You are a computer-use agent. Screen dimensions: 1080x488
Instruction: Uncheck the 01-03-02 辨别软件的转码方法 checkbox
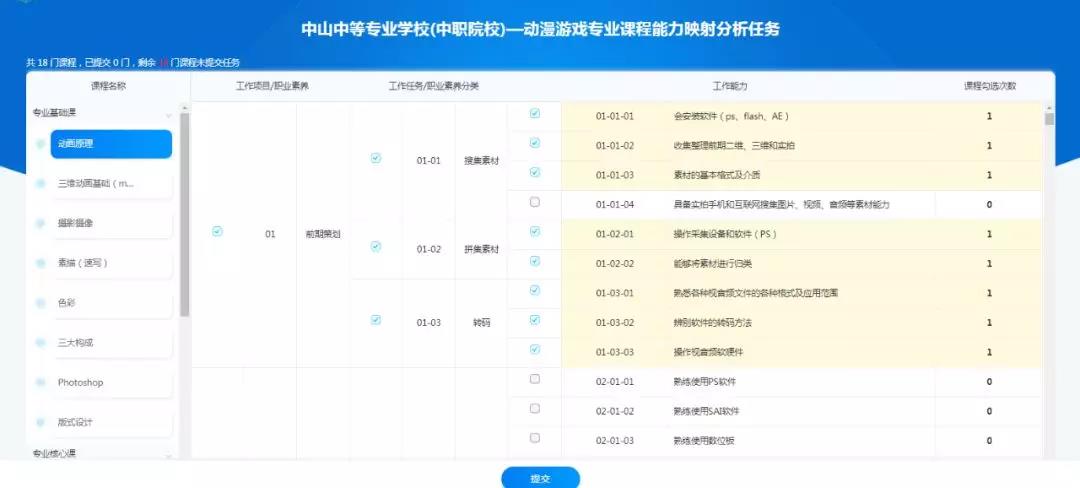coord(534,320)
